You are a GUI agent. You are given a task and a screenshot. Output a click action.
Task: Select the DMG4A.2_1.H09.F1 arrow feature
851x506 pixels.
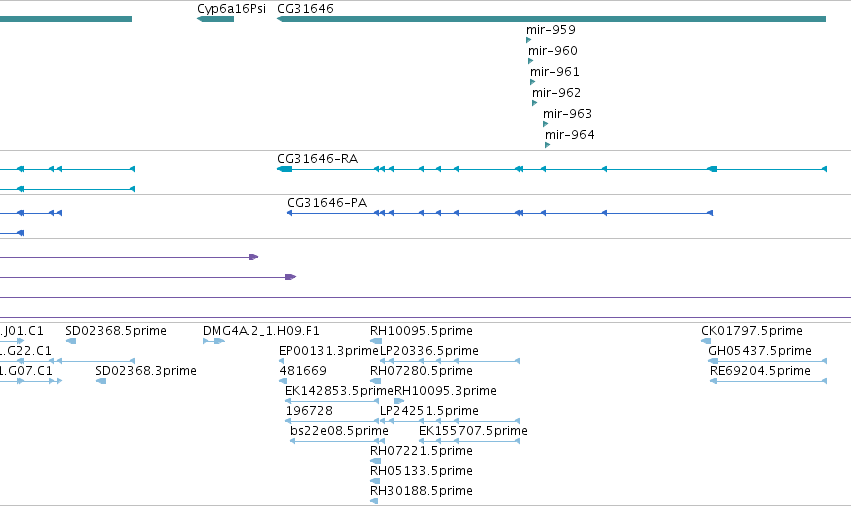click(x=214, y=341)
